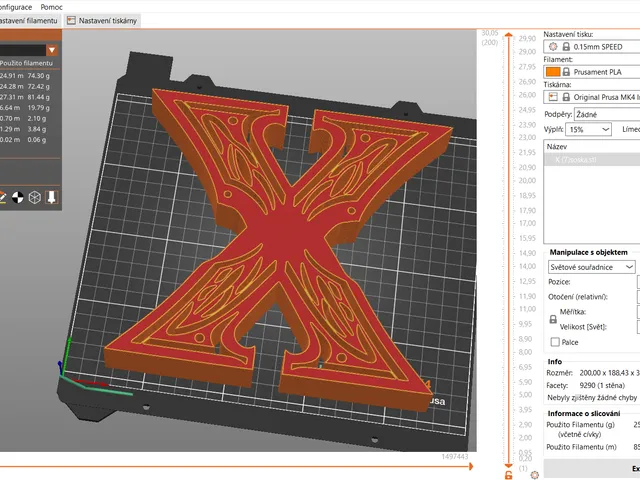This screenshot has height=480, width=640.
Task: Open the Světové souřadnice coordinate dropdown
Action: tap(591, 267)
